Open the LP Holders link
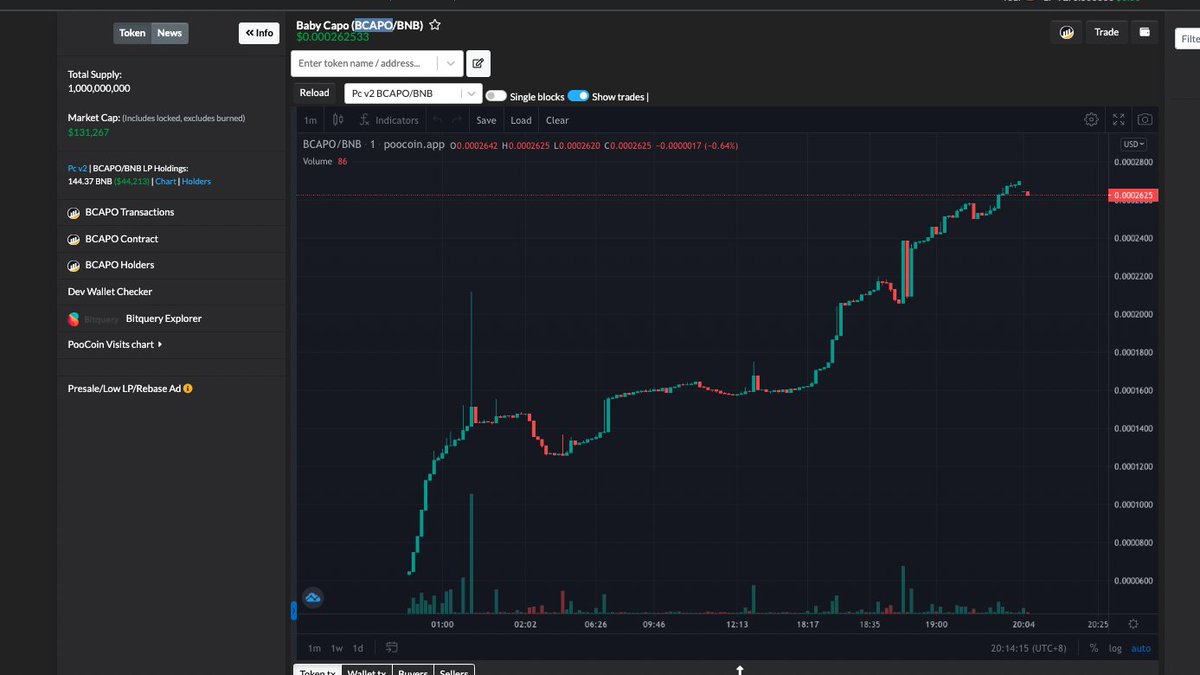 [196, 182]
